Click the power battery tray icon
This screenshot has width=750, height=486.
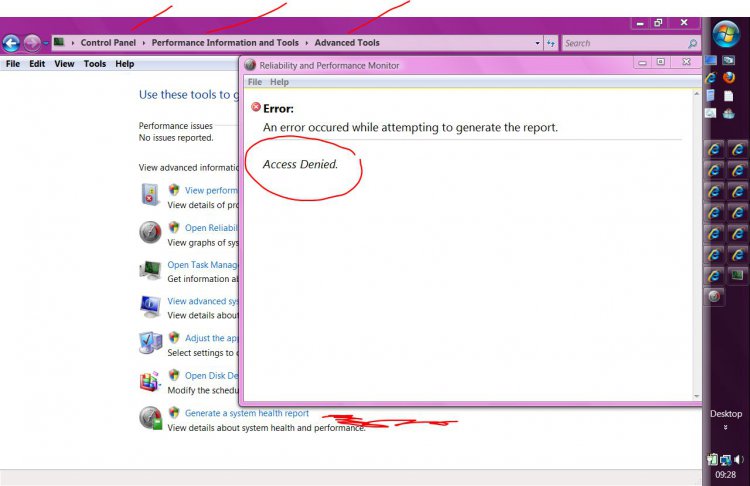point(712,460)
